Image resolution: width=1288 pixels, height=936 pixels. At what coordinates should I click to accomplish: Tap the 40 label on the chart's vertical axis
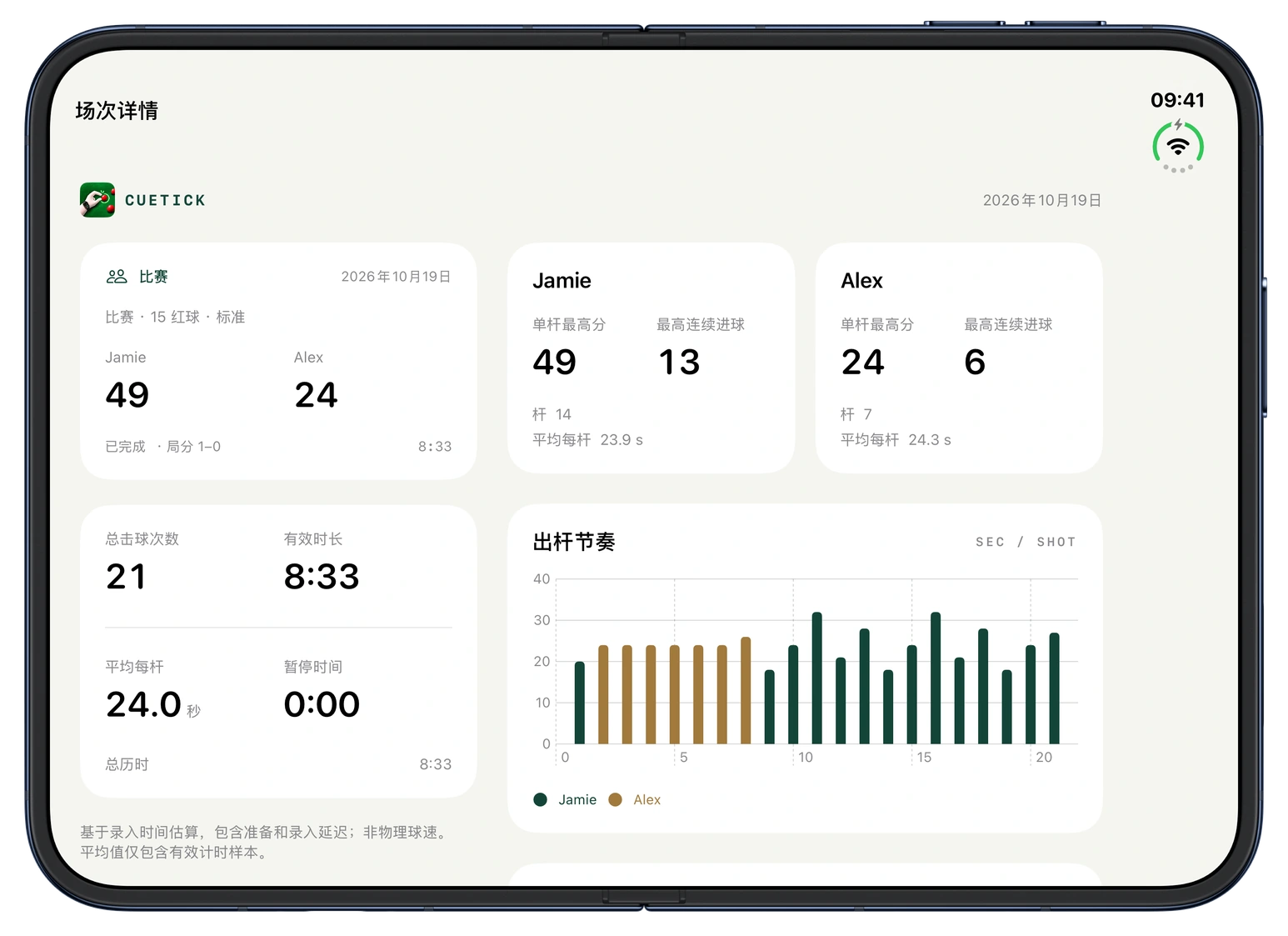point(542,579)
